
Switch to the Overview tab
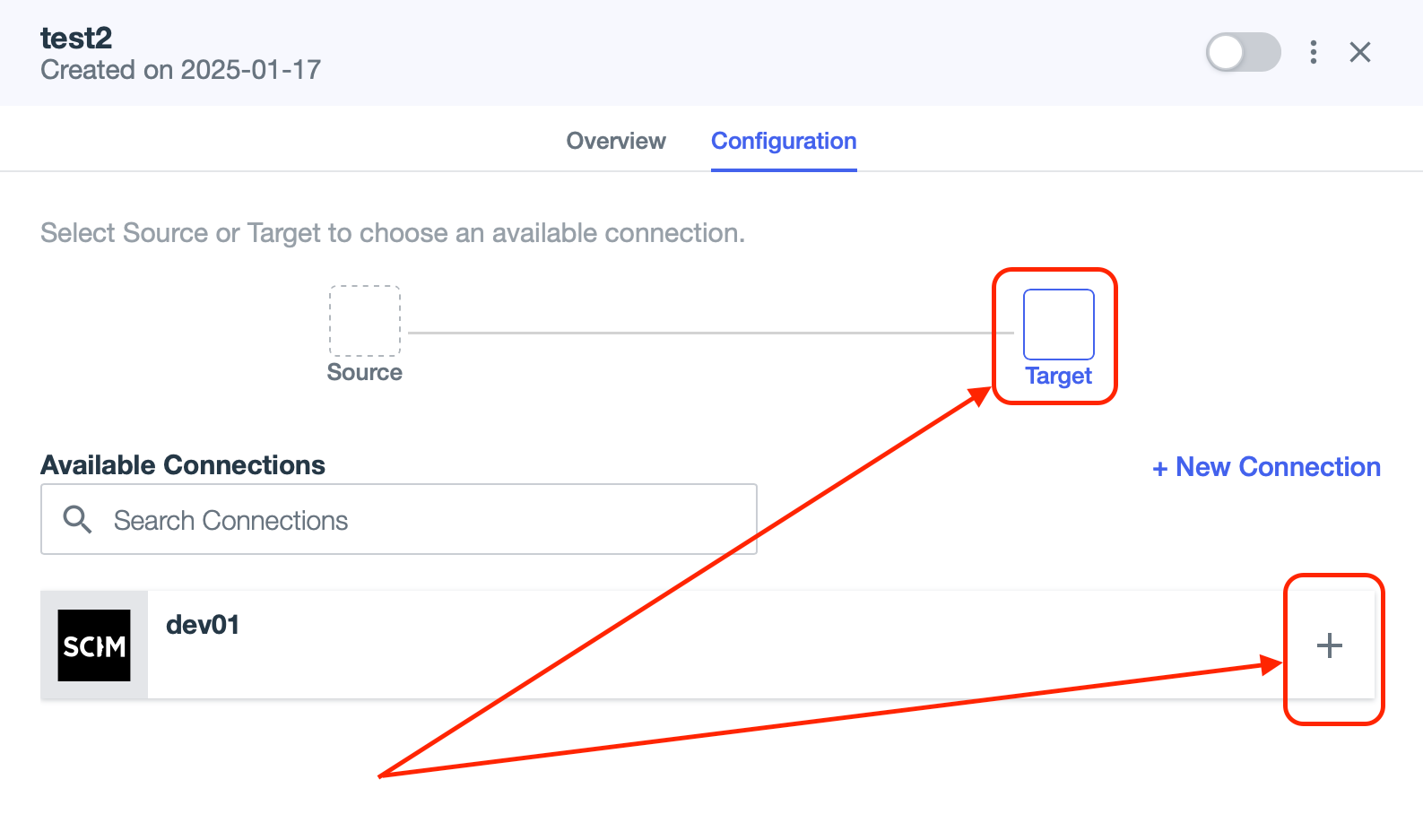point(616,141)
